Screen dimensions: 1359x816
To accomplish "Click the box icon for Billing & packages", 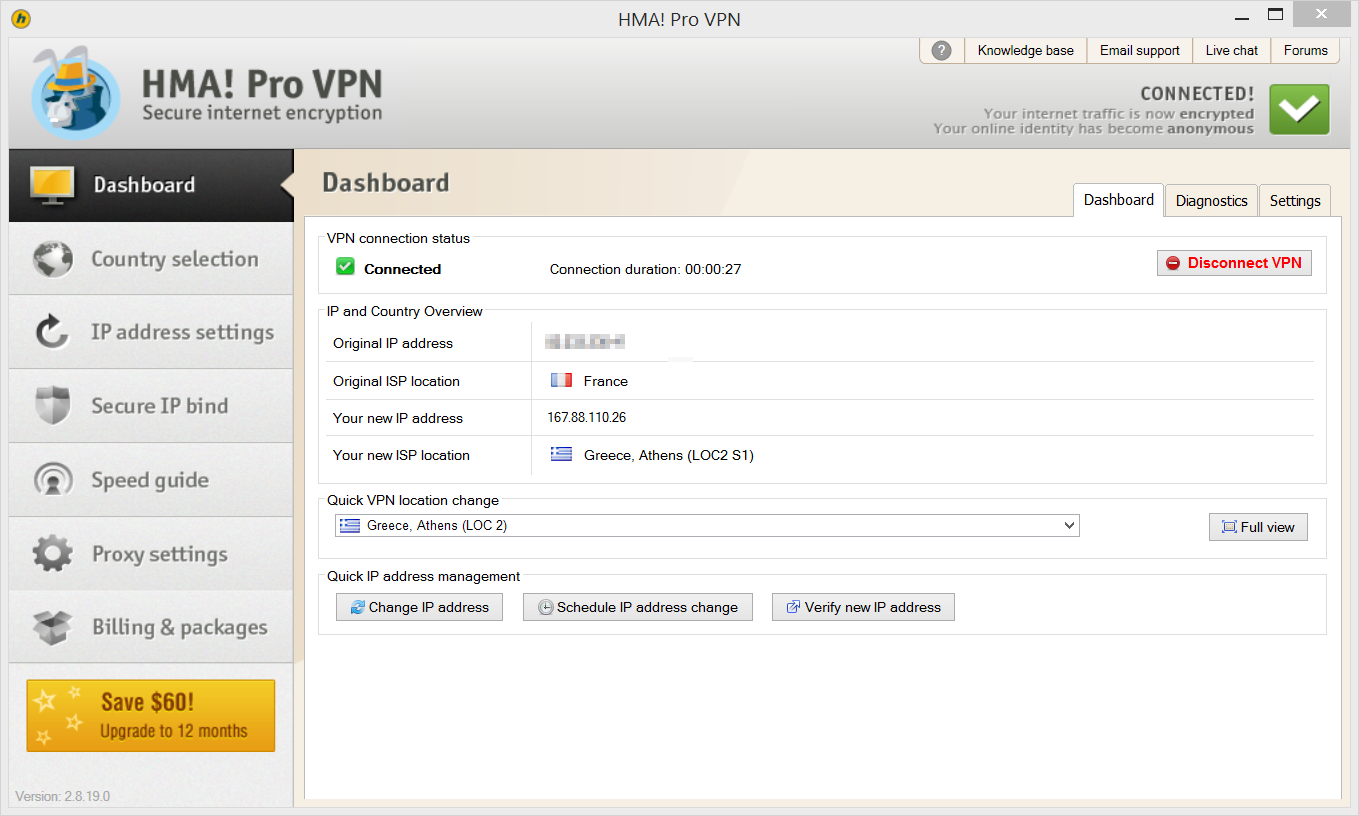I will 52,628.
